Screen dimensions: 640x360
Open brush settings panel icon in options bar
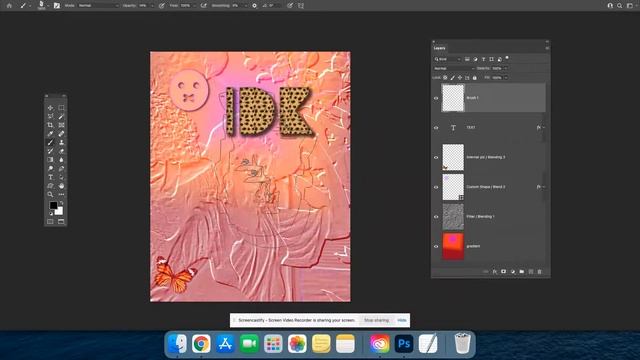(57, 6)
